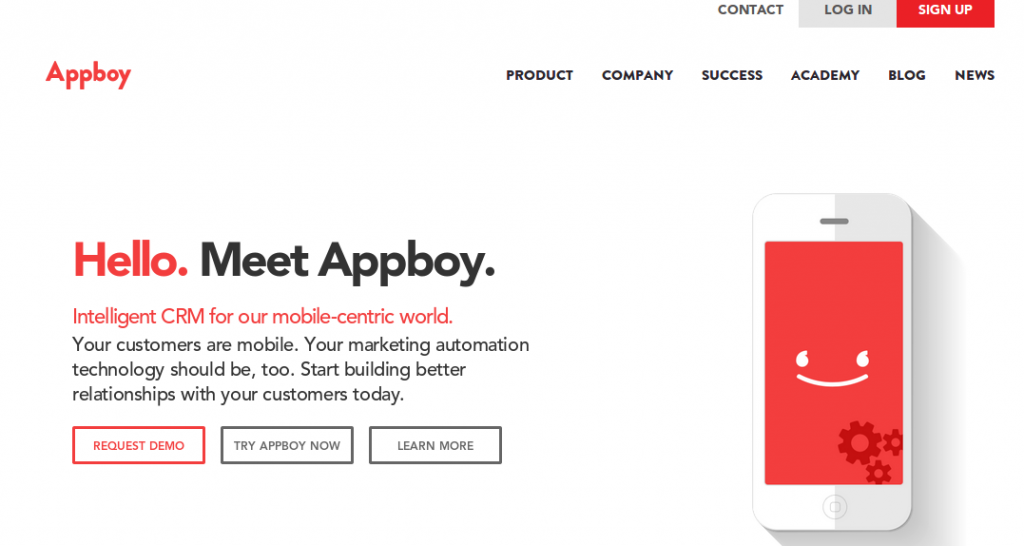Click the small gear at the phone's bottom
Viewport: 1024px width, 546px height.
[x=878, y=471]
